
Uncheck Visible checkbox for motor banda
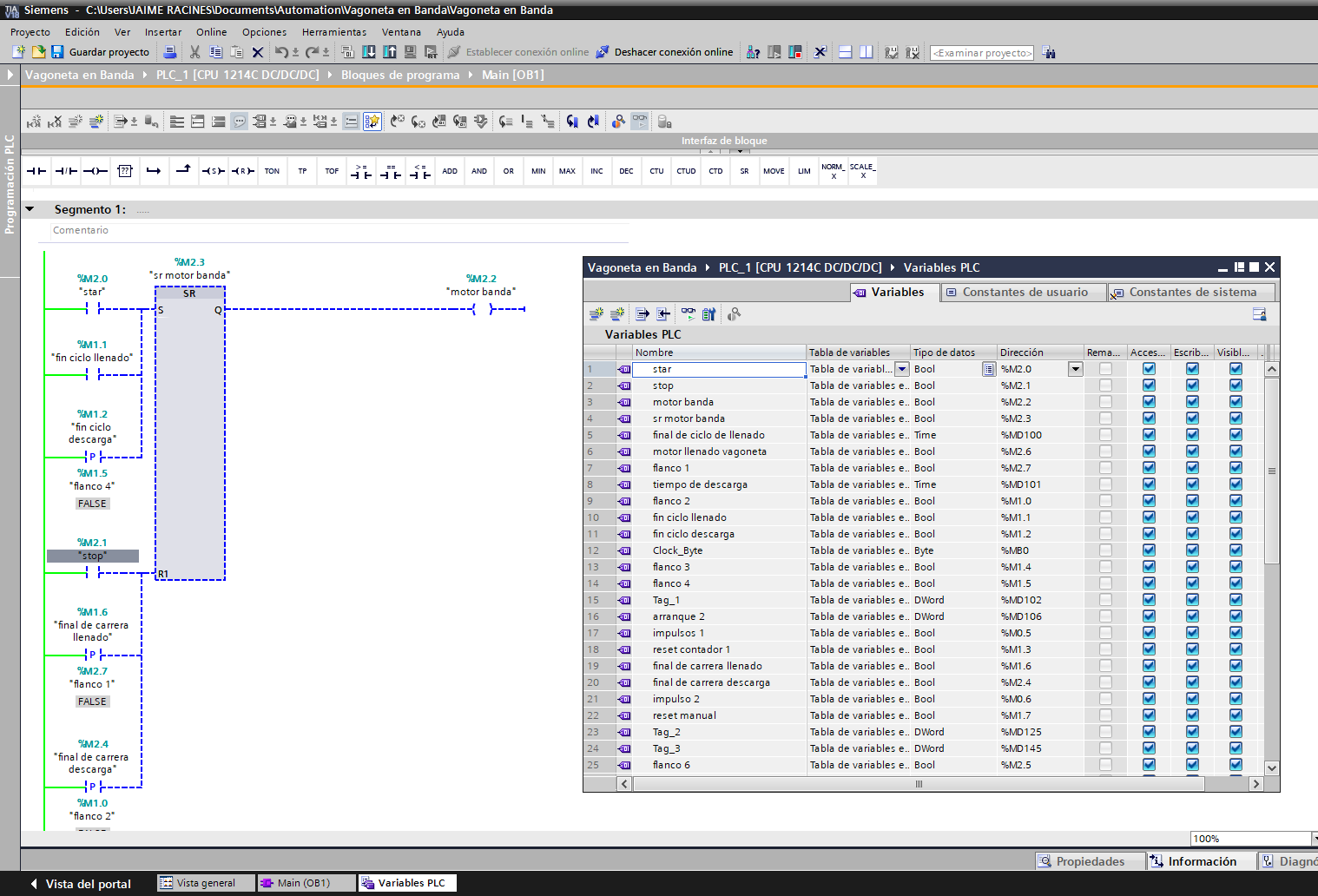tap(1236, 402)
